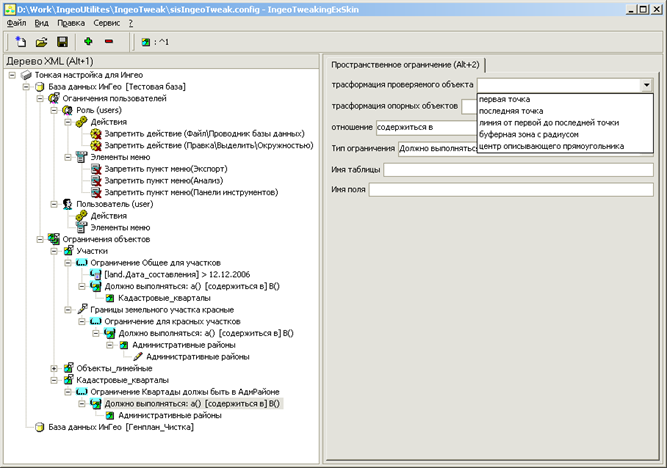Choose линия от первой до последней точки option
Viewport: 667px width, 468px height.
565,123
